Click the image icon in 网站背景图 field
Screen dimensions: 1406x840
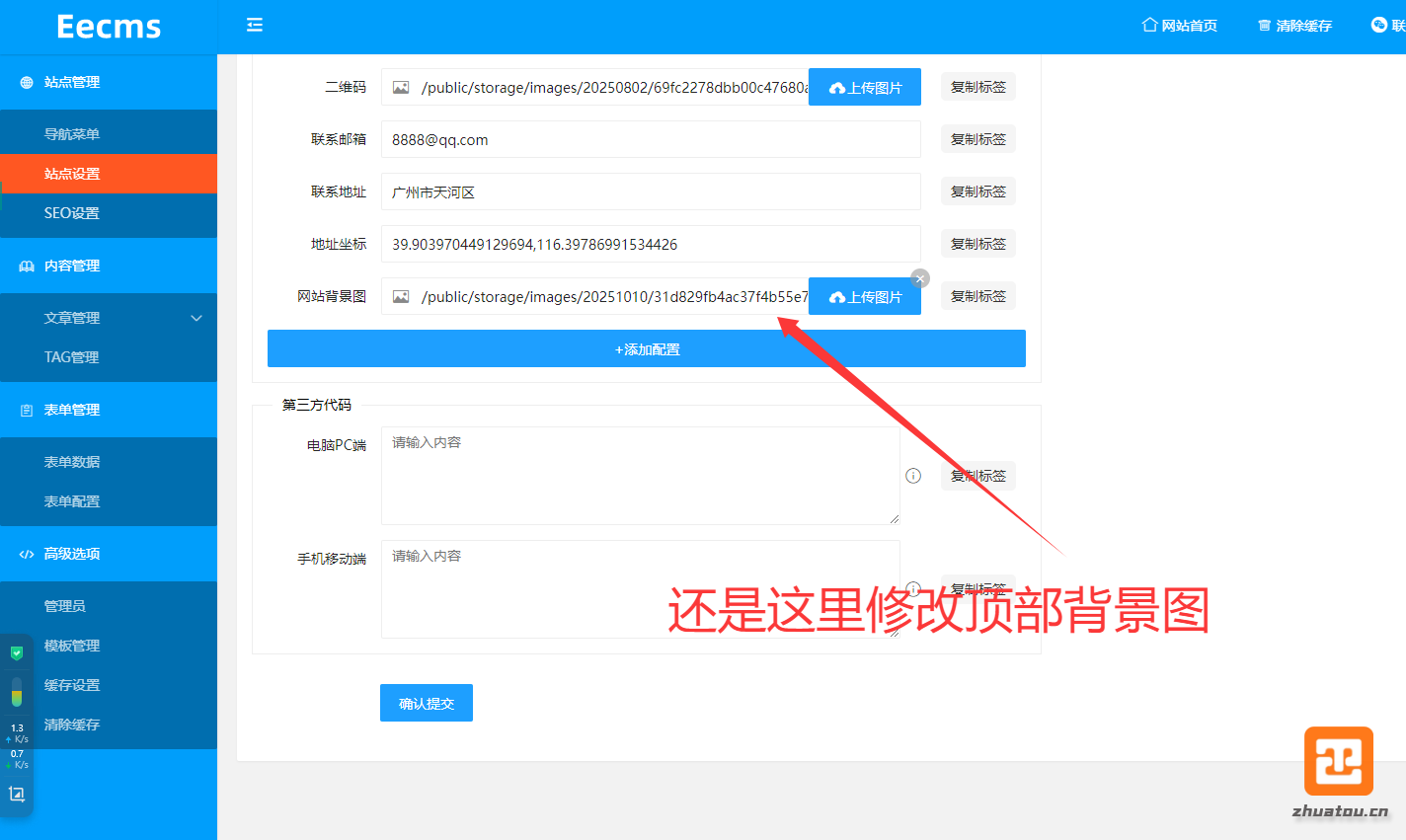(x=401, y=297)
